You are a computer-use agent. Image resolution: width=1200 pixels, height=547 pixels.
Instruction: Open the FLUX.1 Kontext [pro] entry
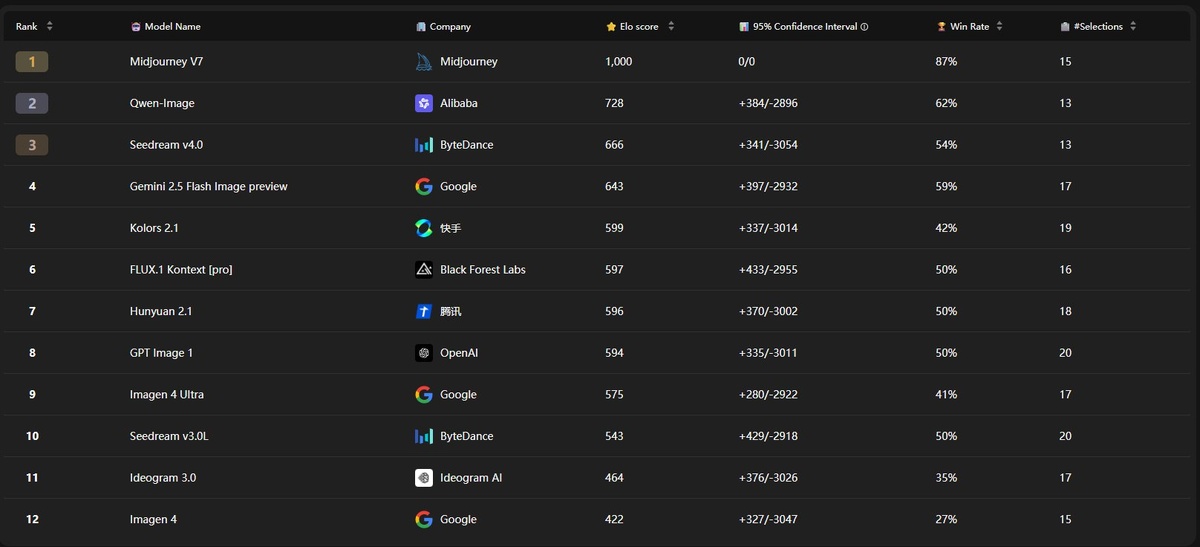[181, 270]
